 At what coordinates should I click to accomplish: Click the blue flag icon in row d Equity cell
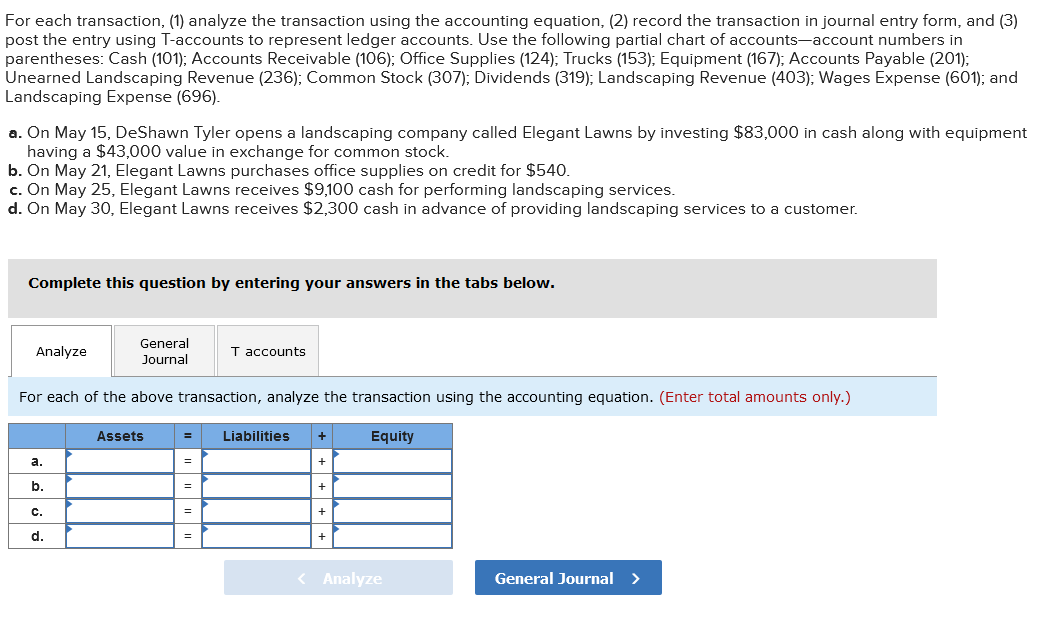[x=338, y=530]
